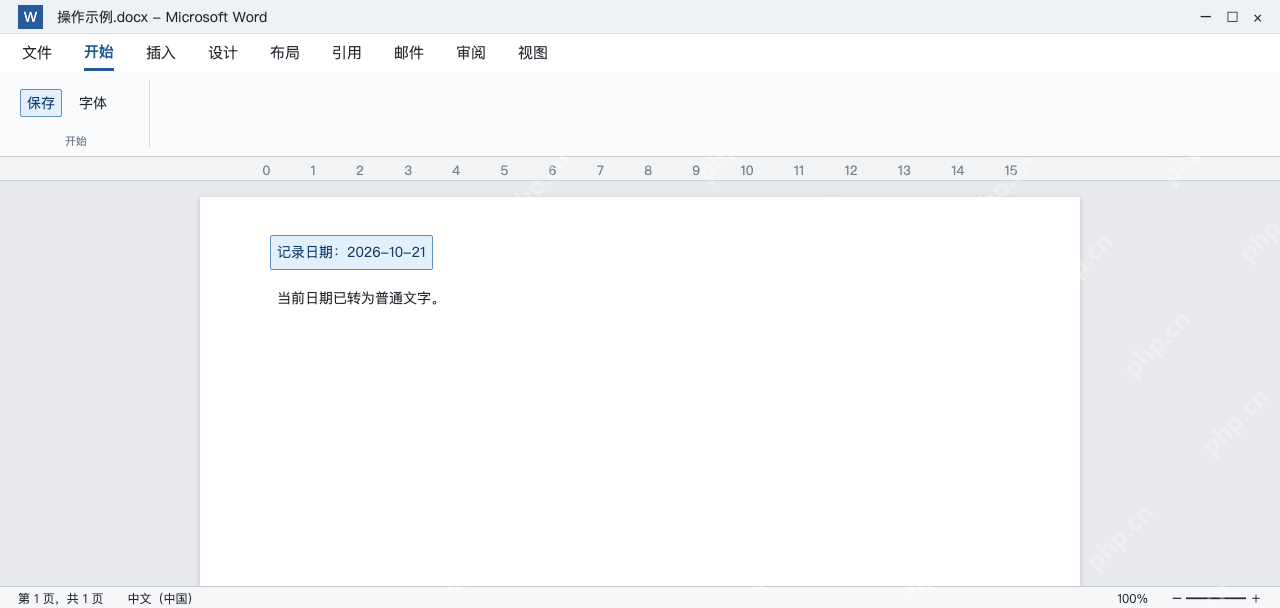Click ruler mark 15

point(1011,170)
